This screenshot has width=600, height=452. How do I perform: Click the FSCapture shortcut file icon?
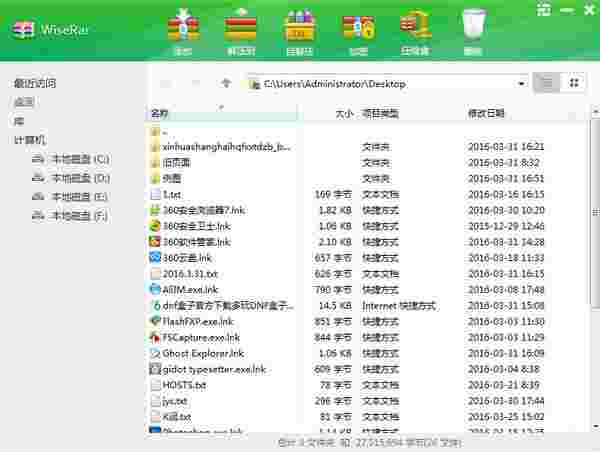(x=155, y=337)
